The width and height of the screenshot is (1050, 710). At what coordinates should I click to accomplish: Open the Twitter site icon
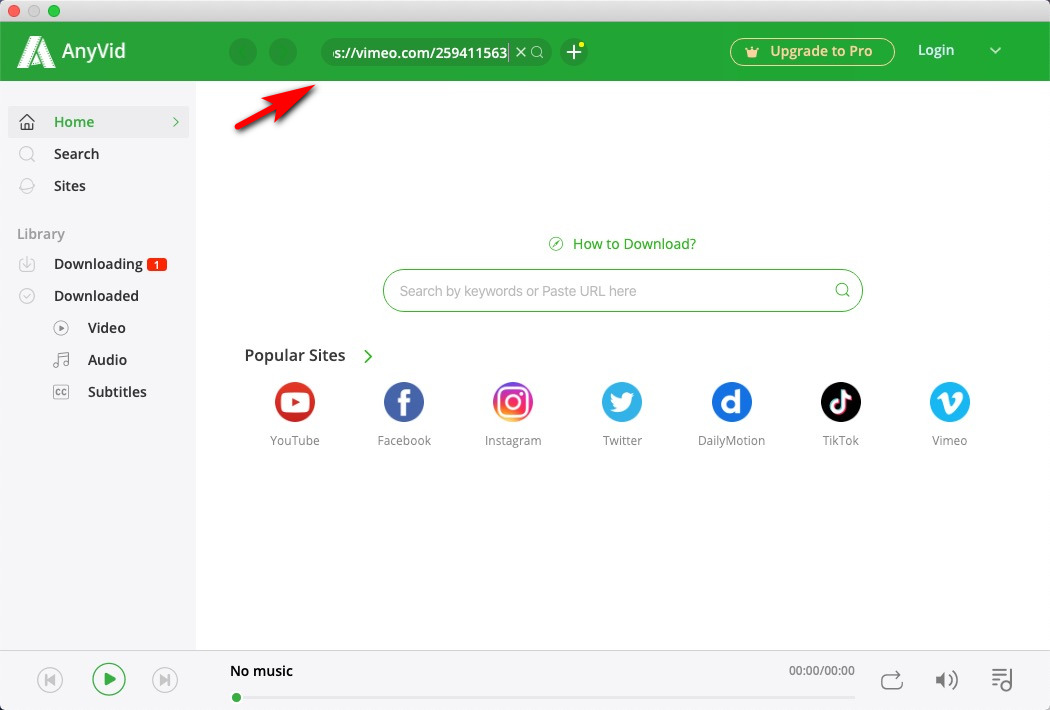coord(622,402)
